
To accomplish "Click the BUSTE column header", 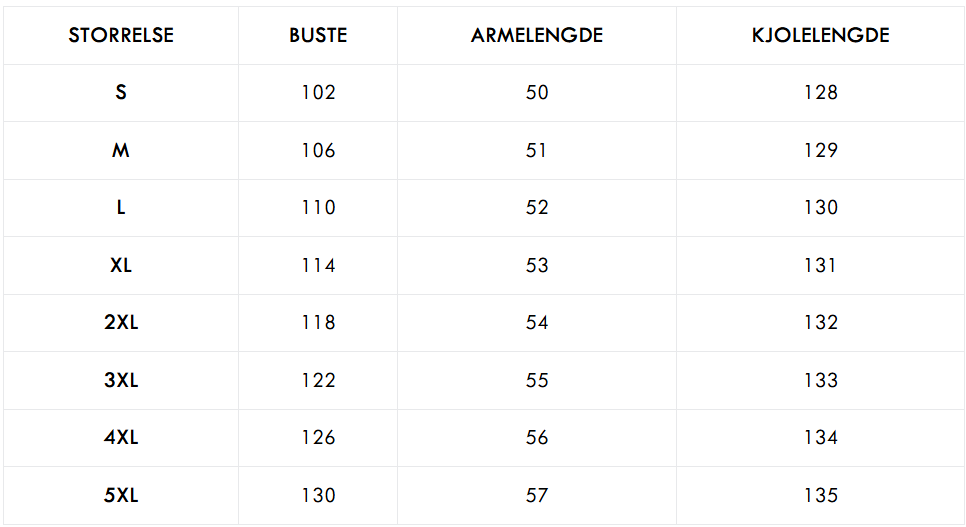I will click(x=318, y=35).
